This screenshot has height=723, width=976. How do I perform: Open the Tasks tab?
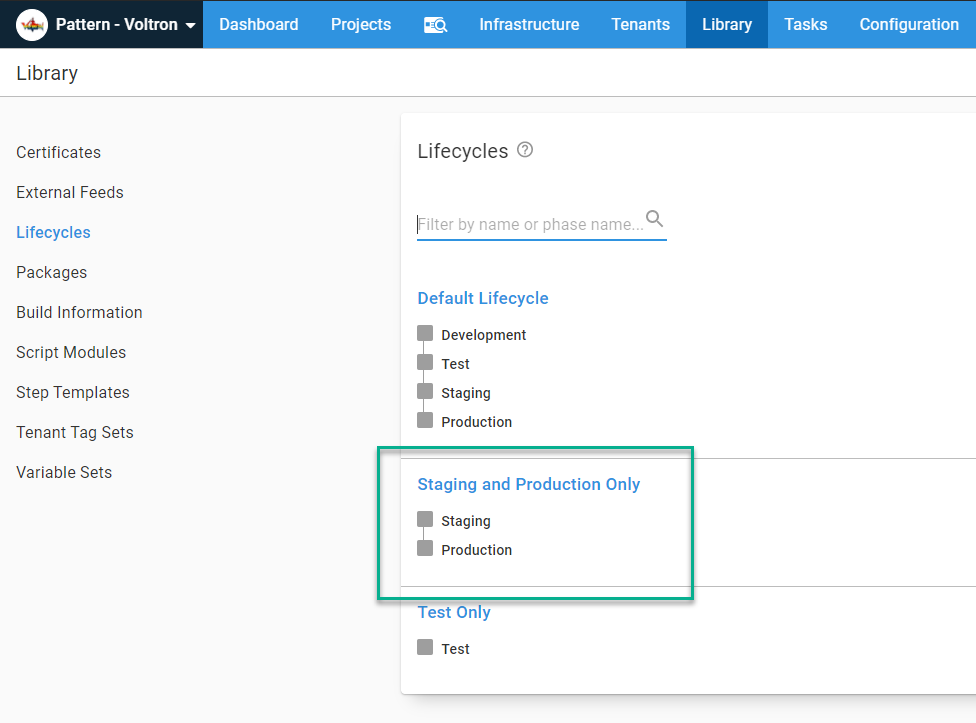(805, 24)
